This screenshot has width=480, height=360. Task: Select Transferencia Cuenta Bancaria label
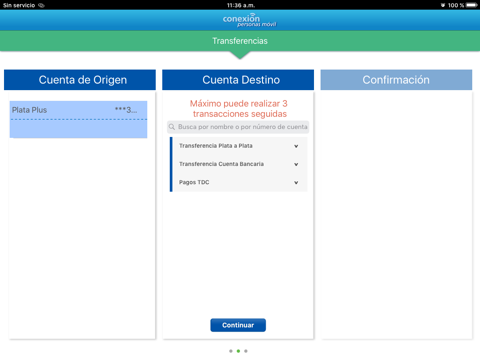click(221, 164)
